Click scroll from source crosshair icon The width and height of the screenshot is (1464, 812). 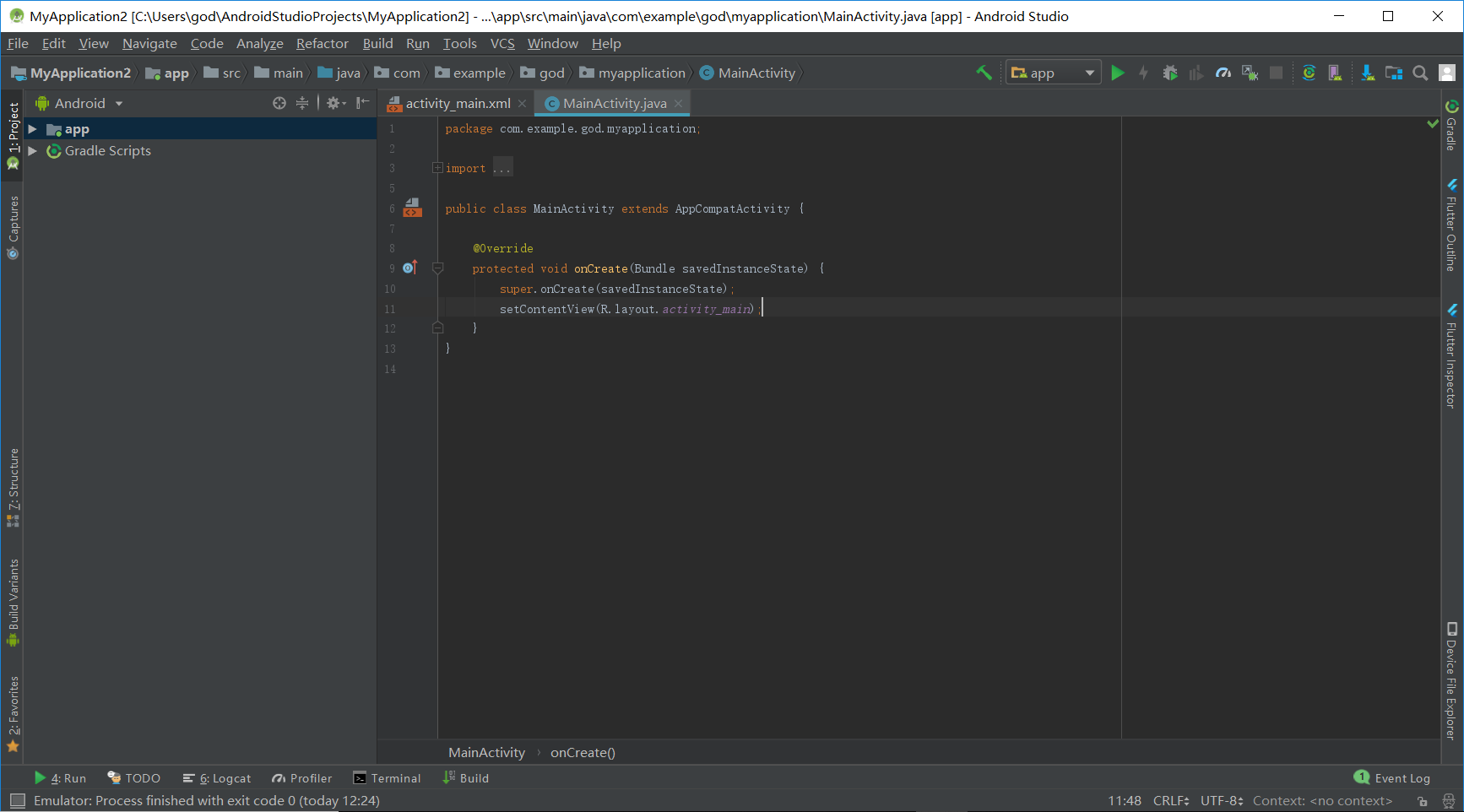[x=279, y=103]
